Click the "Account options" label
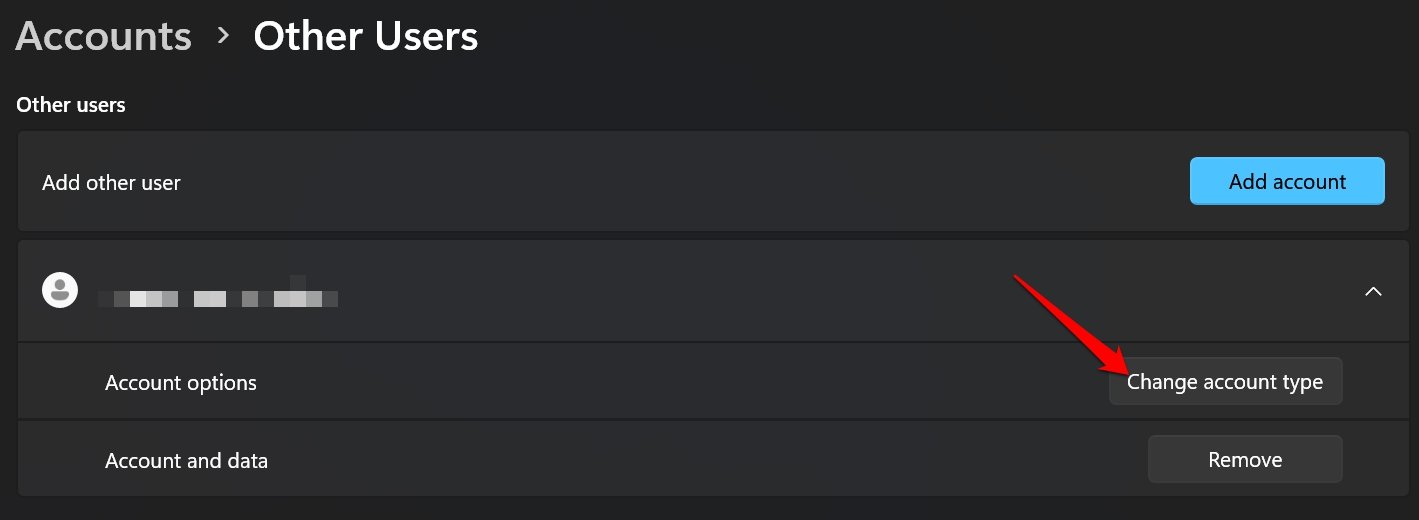The width and height of the screenshot is (1419, 520). pyautogui.click(x=181, y=383)
